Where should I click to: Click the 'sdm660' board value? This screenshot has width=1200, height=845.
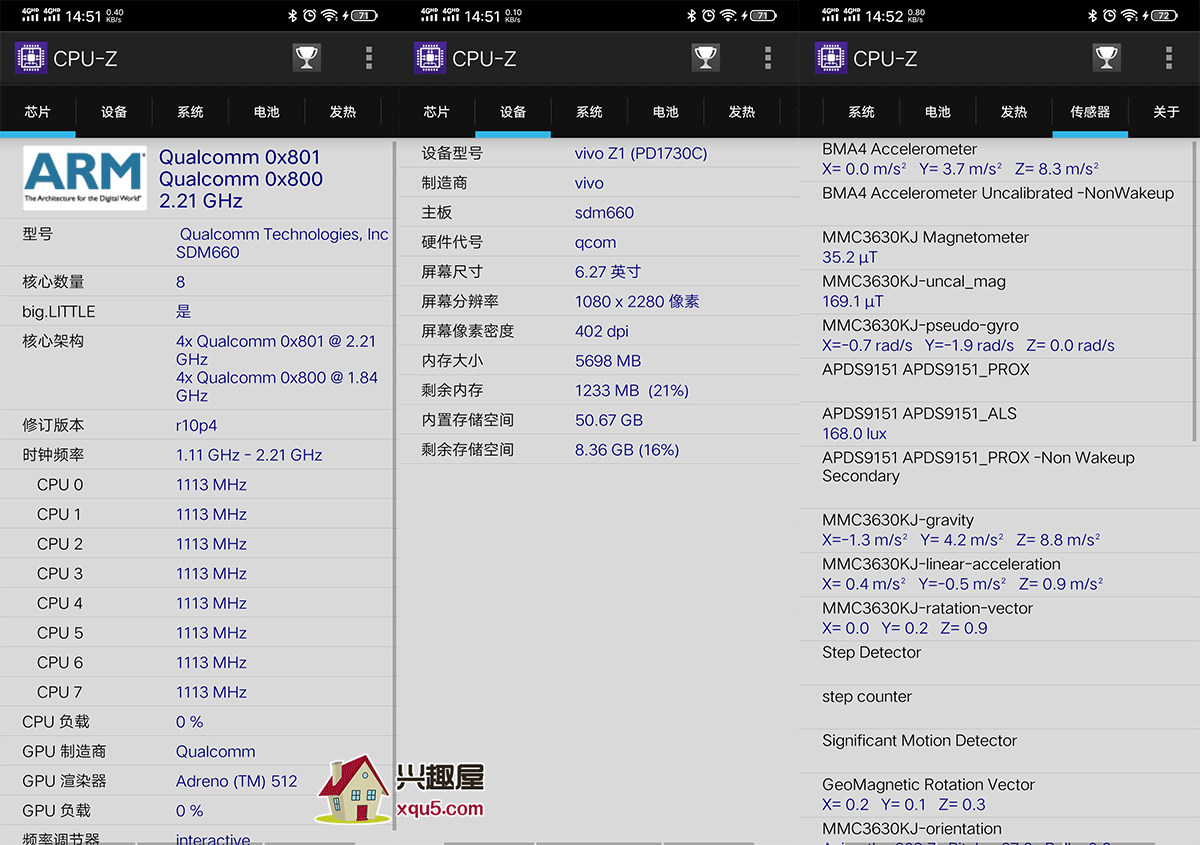(604, 212)
